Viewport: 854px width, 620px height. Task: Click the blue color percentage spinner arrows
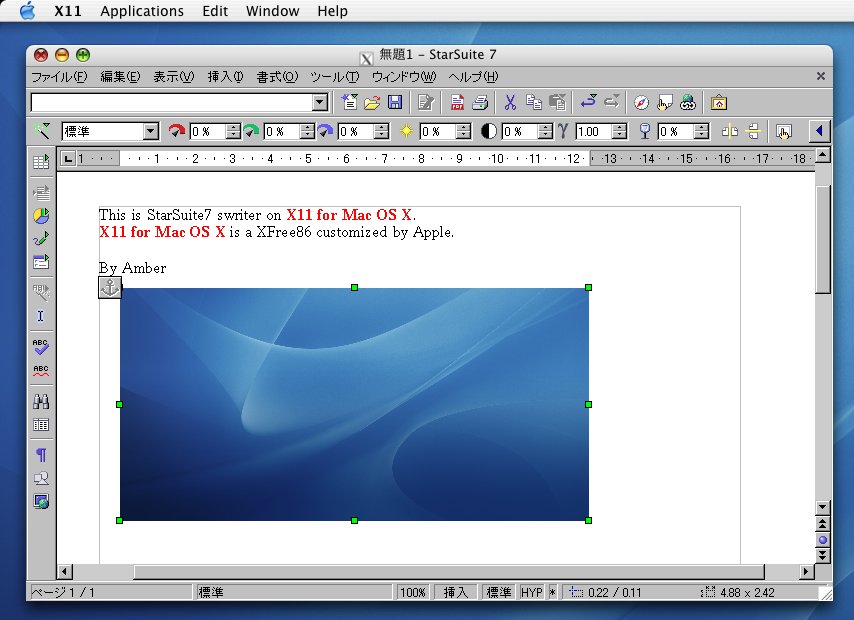click(381, 131)
